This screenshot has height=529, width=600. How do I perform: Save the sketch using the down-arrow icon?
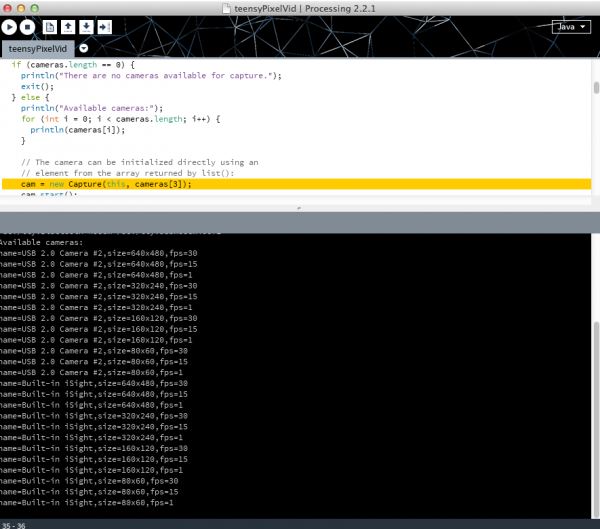pos(86,27)
